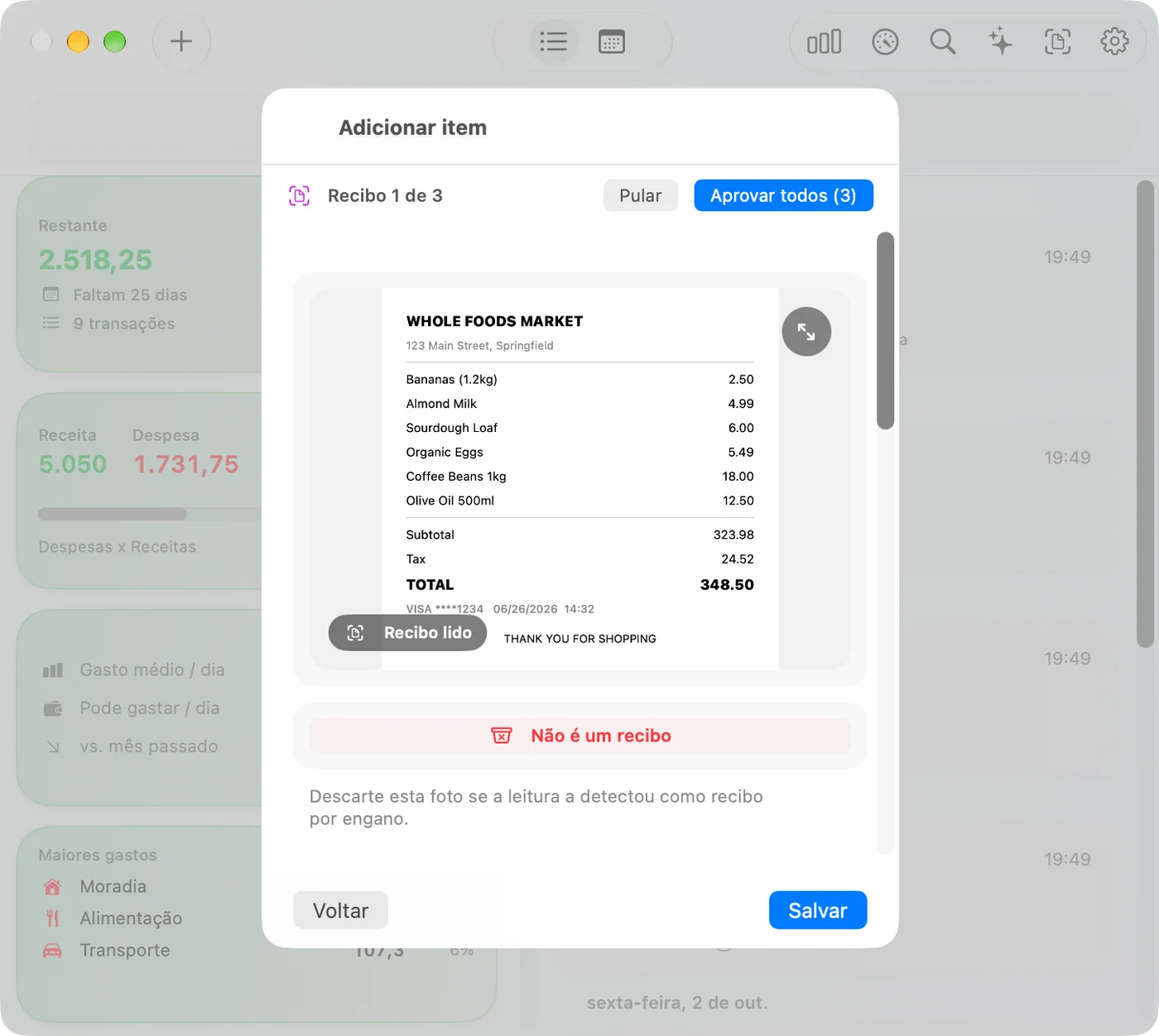Click the green zoom window button
This screenshot has width=1159, height=1036.
pos(115,41)
